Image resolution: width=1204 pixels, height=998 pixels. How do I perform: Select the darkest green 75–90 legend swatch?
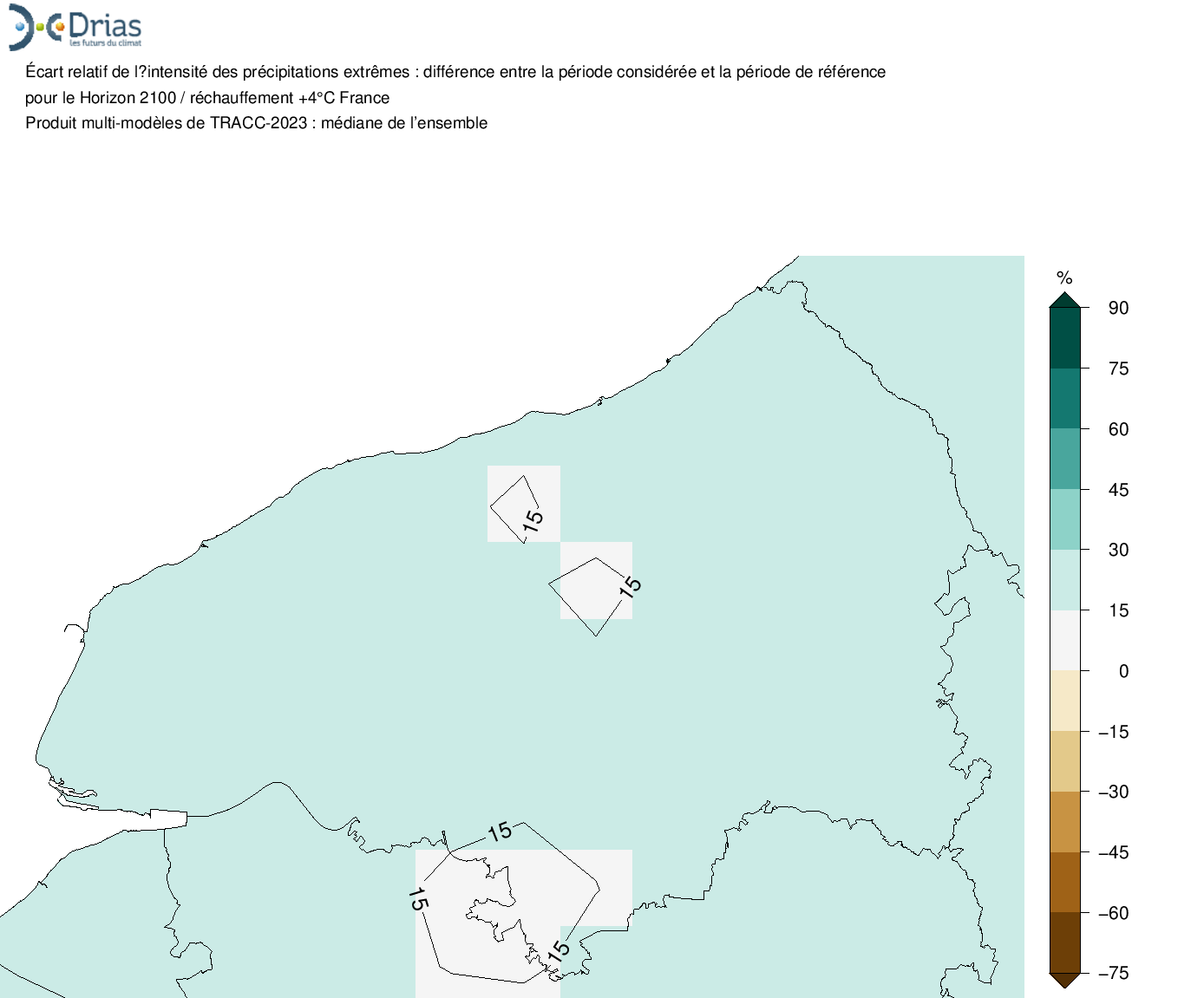[x=1064, y=338]
